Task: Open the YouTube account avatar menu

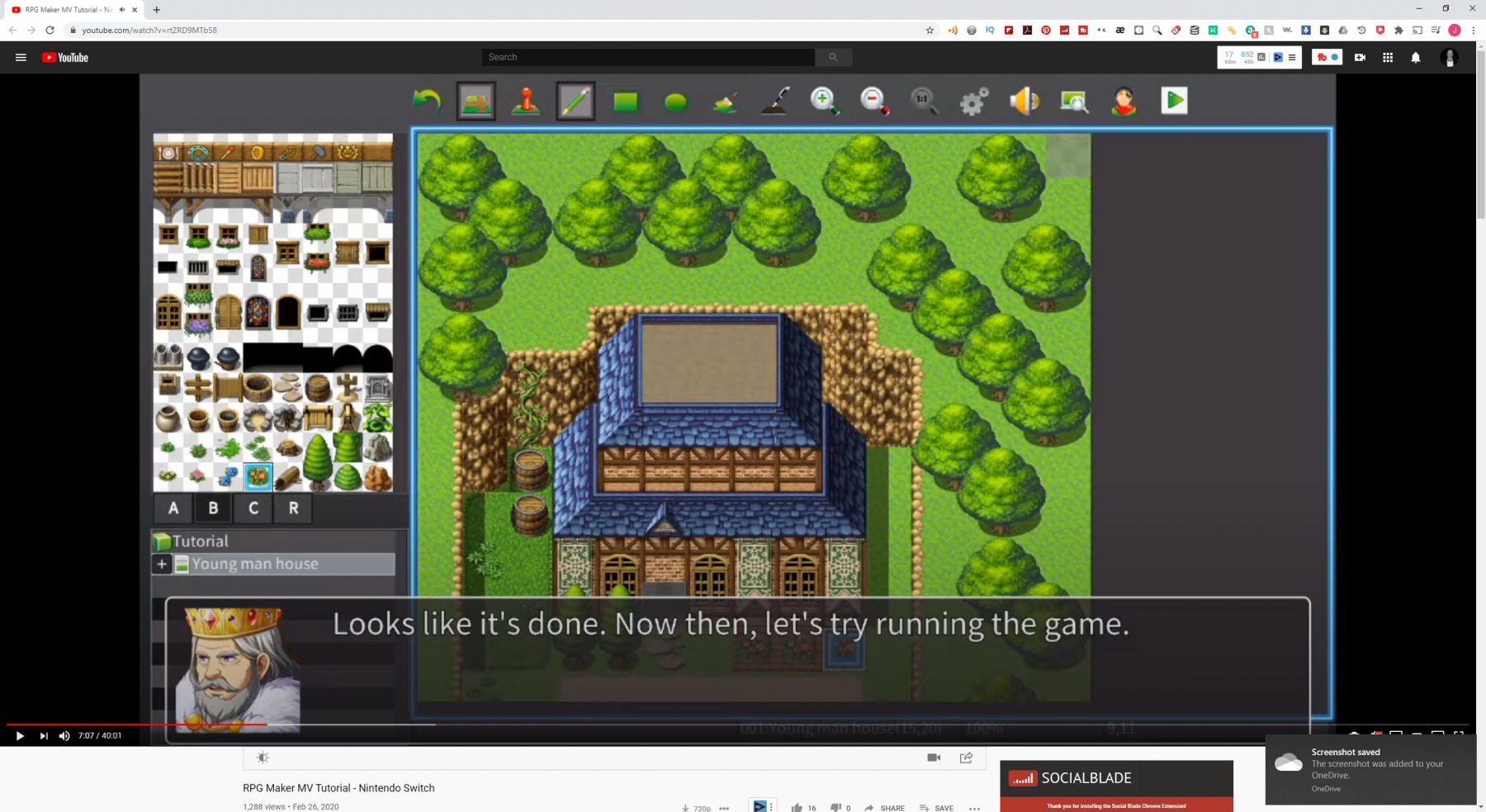Action: [x=1449, y=58]
